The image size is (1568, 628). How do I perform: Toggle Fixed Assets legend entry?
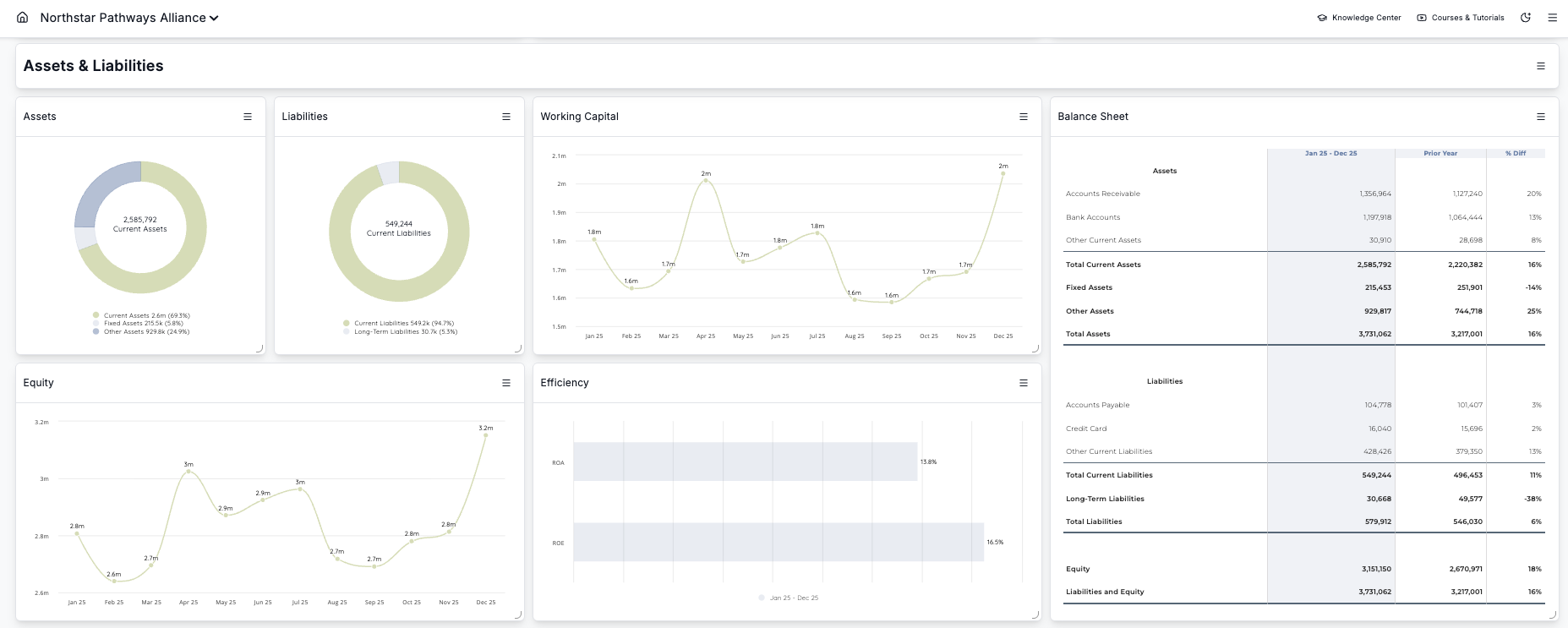[138, 324]
